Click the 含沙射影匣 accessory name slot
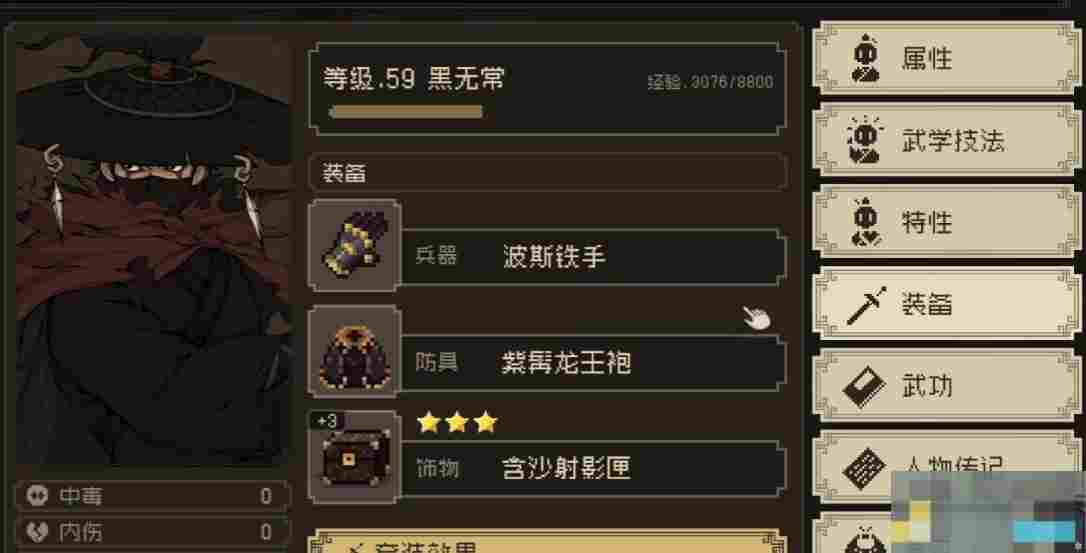The image size is (1086, 553). tap(593, 468)
